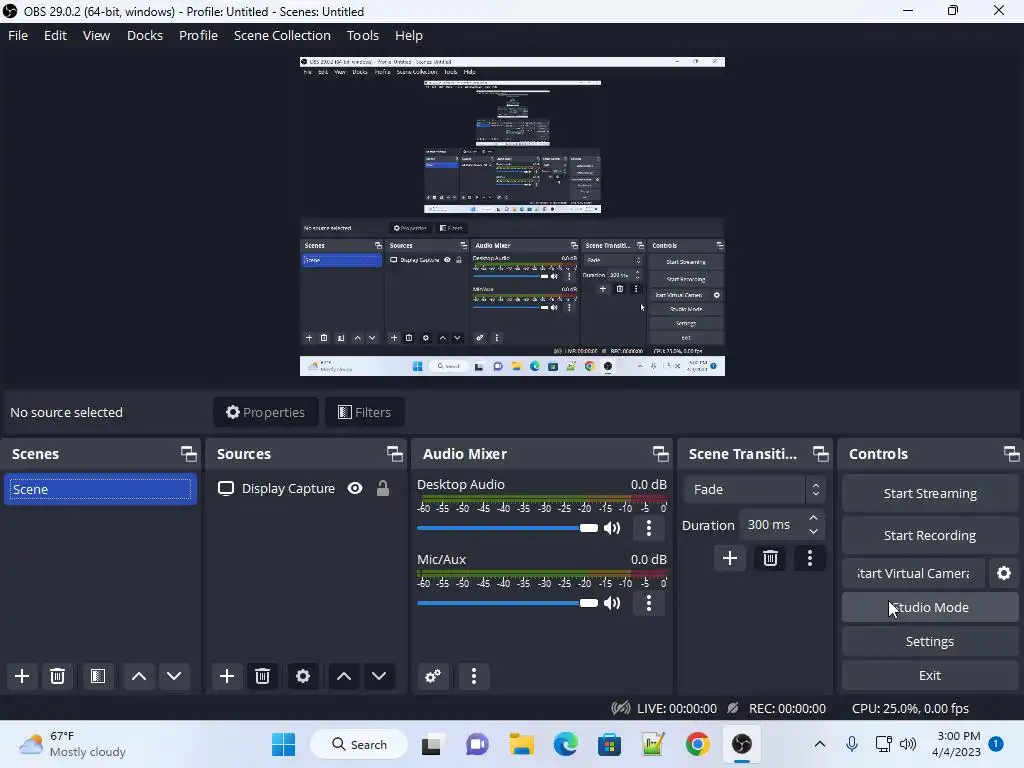This screenshot has width=1024, height=768.
Task: Click the Filters button
Action: click(x=364, y=412)
